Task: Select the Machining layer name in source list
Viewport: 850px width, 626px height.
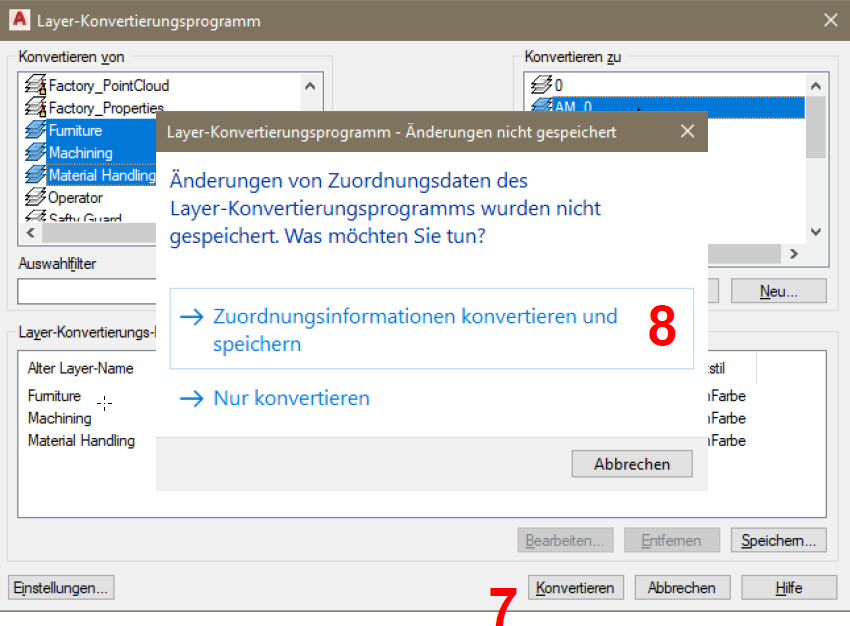Action: coord(81,153)
